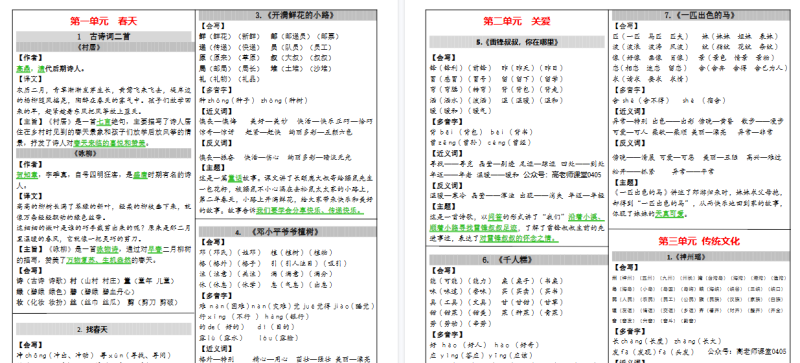Click the green underlined name 高鼎
800x363 pixels.
coord(23,68)
